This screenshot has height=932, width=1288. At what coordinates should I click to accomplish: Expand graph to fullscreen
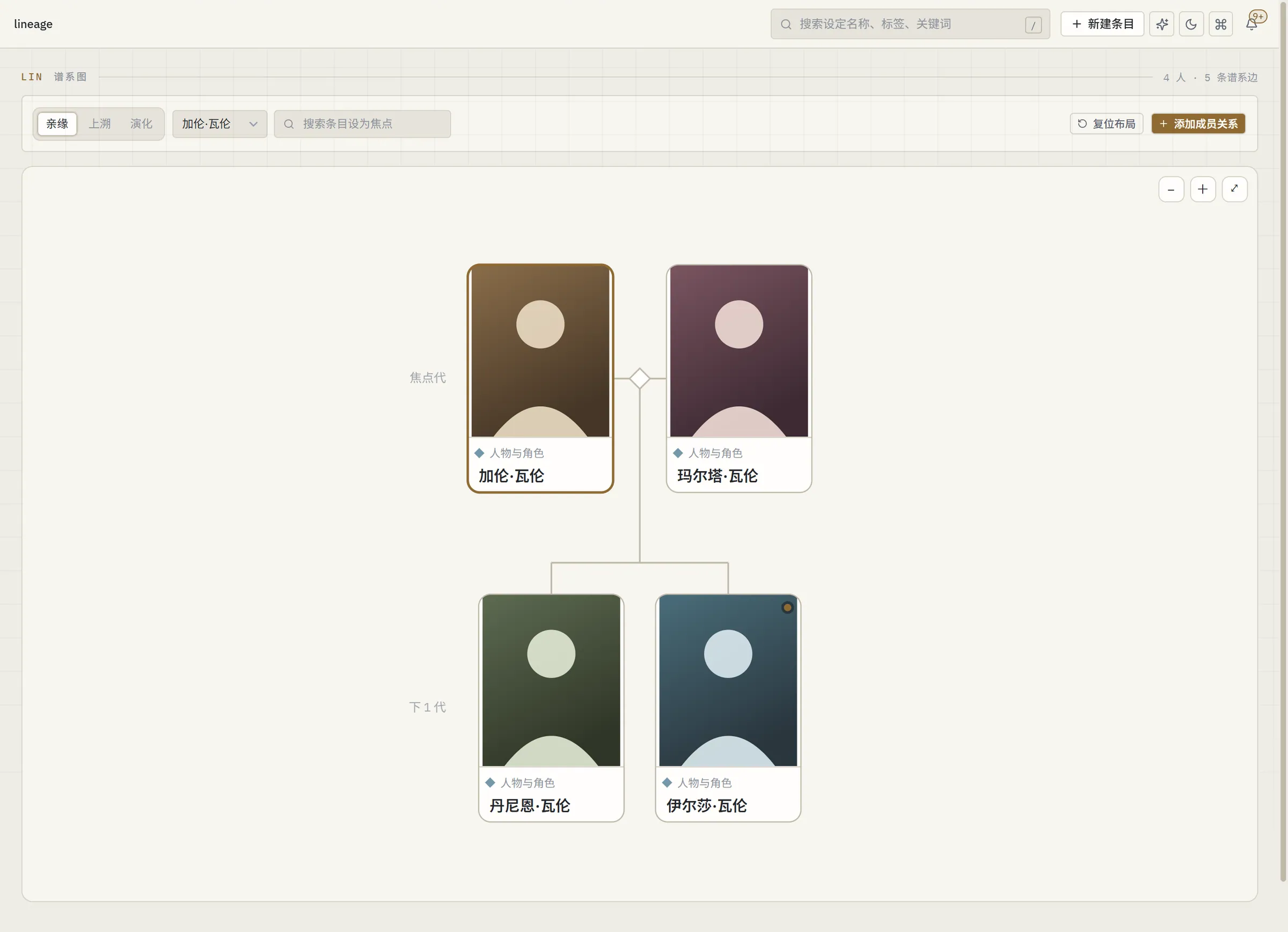[1235, 189]
